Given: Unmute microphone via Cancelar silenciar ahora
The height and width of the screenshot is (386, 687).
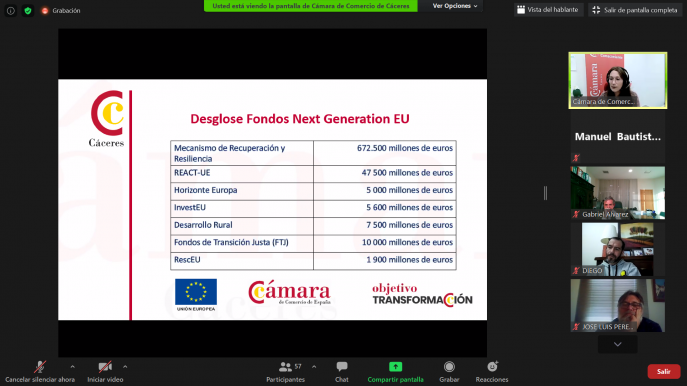Looking at the screenshot, I should click(x=40, y=372).
